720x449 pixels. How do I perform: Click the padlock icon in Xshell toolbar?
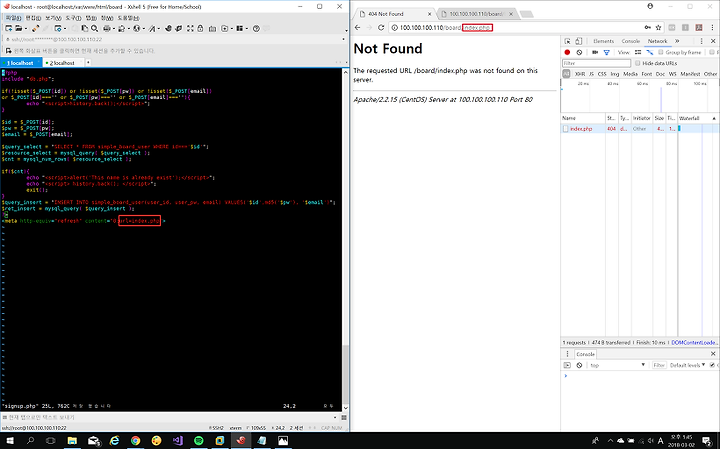coord(200,28)
